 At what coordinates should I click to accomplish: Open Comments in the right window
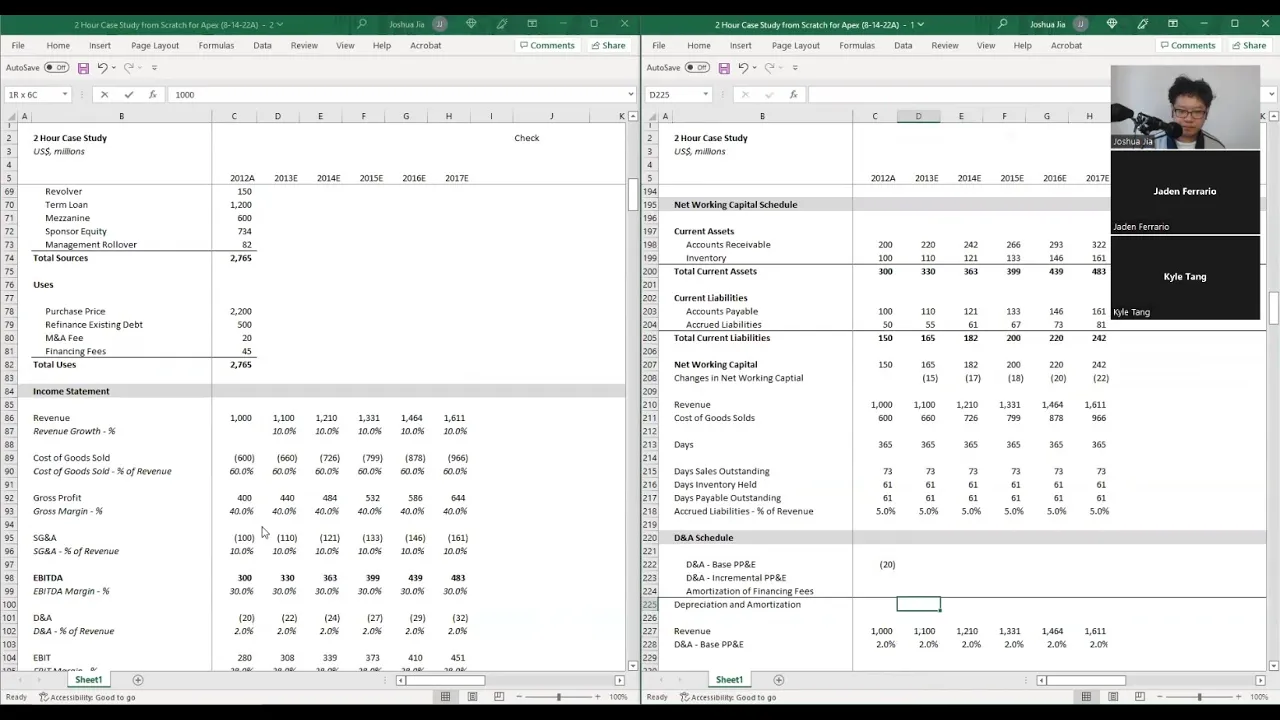point(1187,45)
